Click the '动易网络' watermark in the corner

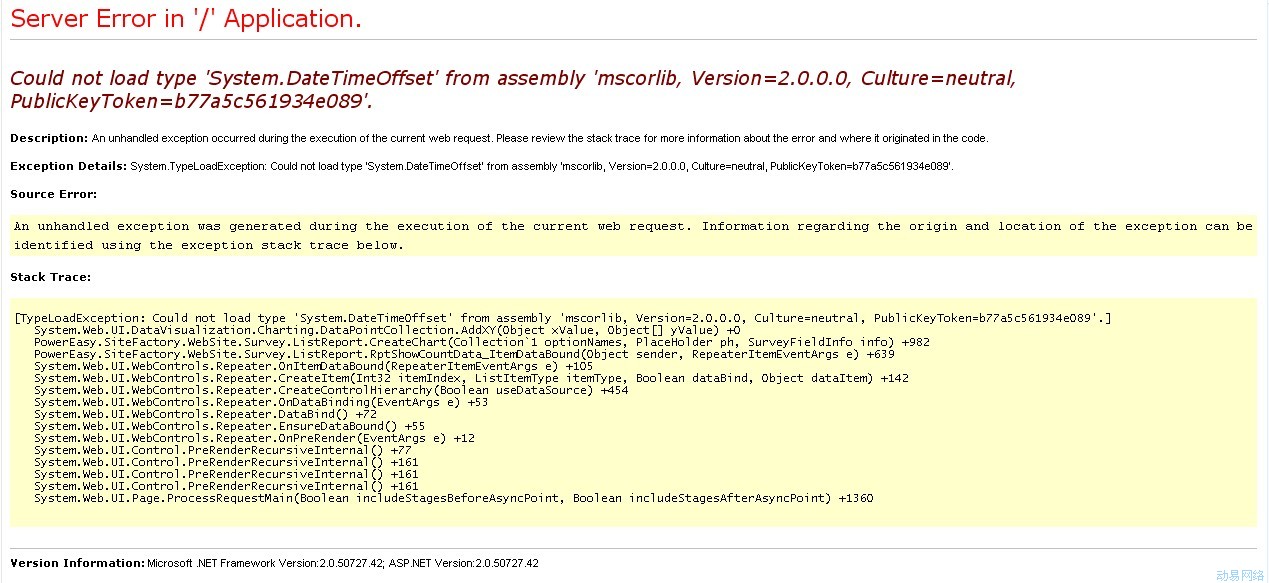click(1240, 575)
